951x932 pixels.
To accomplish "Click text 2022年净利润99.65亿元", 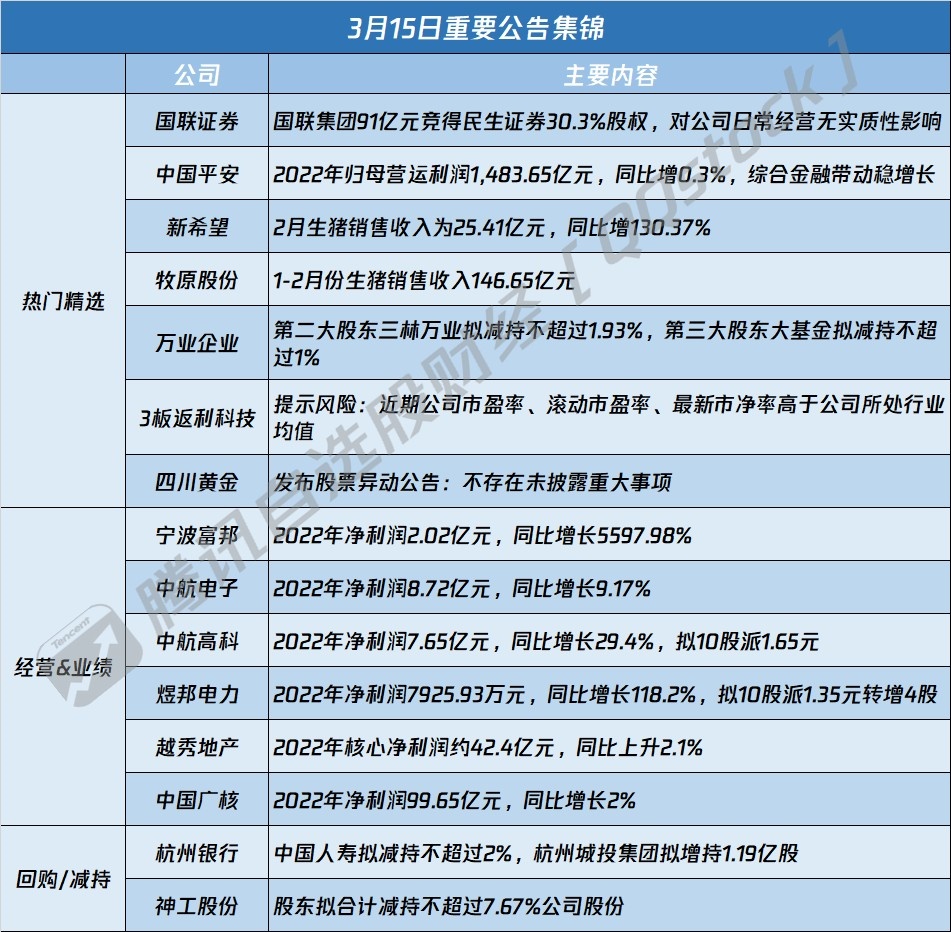I will (x=387, y=800).
